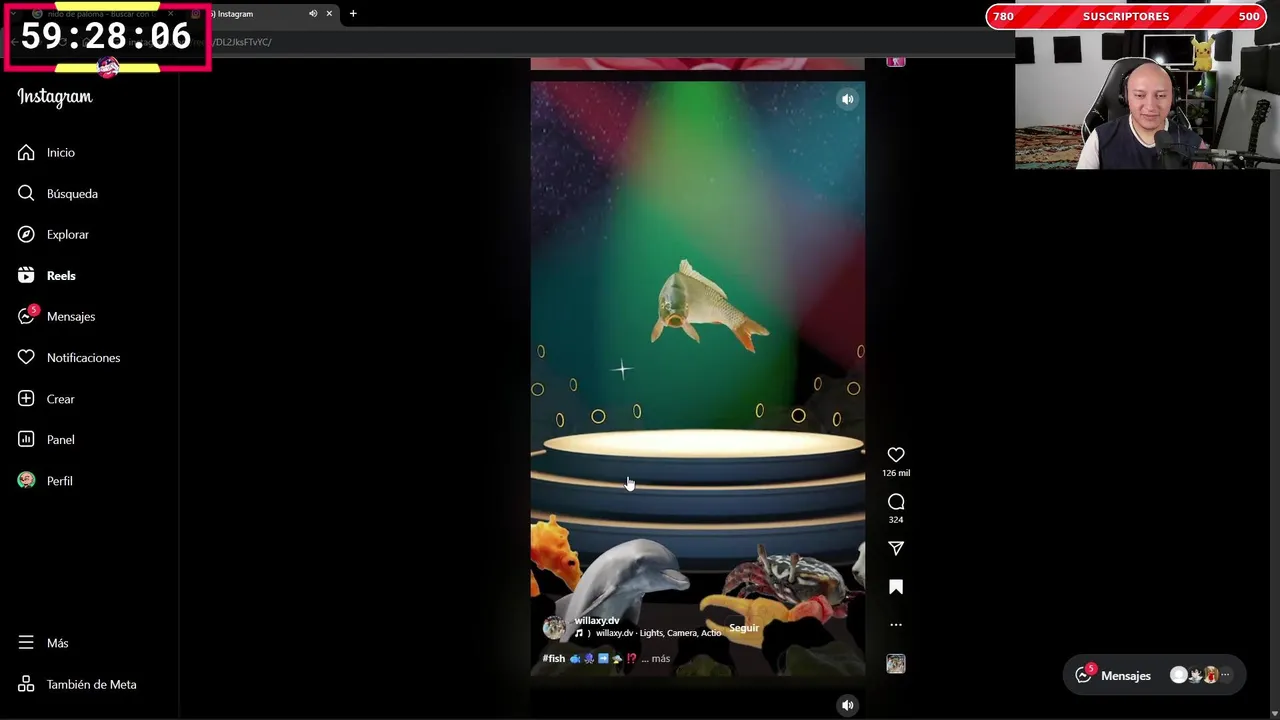Toggle sound on the next reel

848,705
